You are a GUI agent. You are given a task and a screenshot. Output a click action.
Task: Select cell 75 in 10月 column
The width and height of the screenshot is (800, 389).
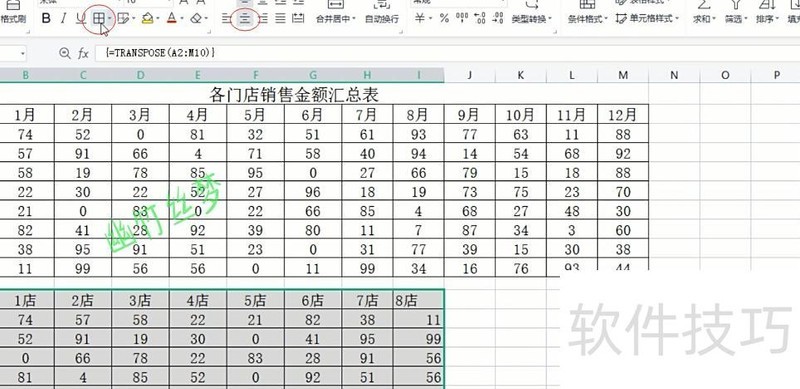(x=520, y=192)
